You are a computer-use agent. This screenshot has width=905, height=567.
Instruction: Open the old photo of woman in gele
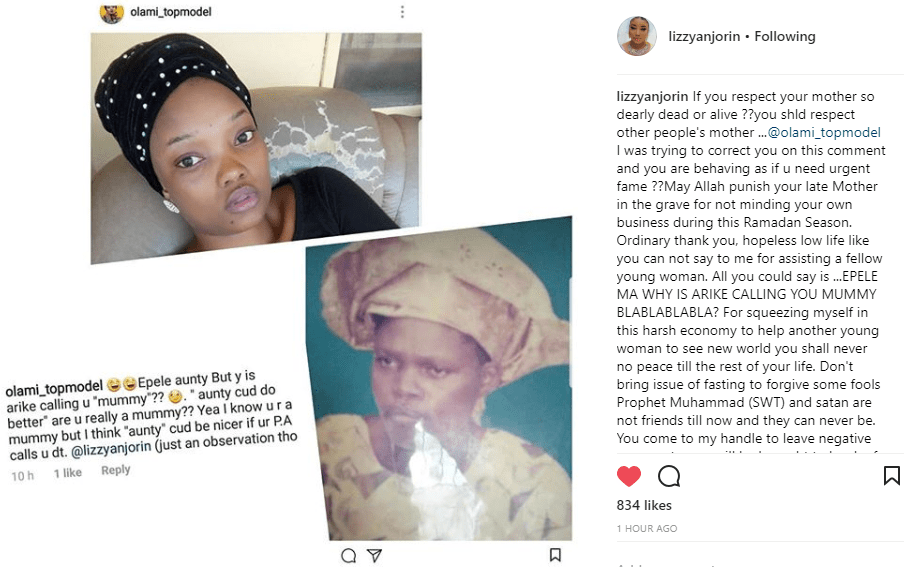point(440,380)
